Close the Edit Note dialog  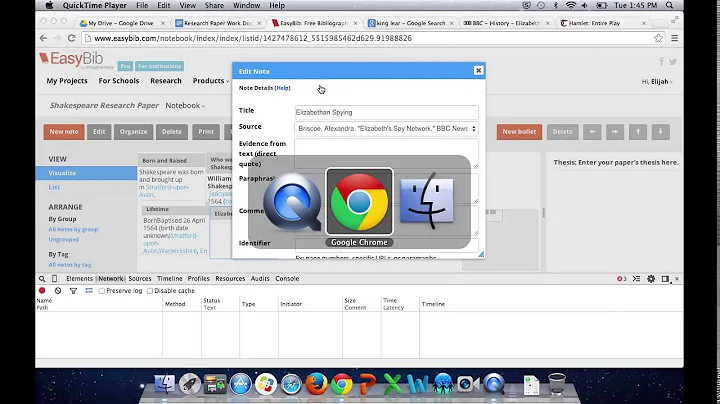(478, 70)
